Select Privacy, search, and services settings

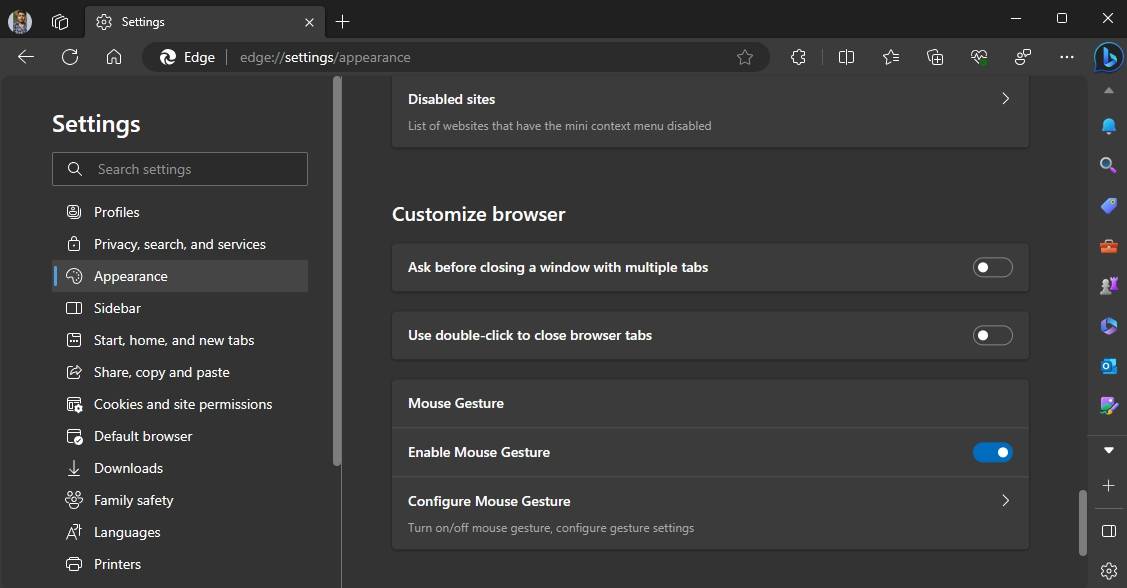click(179, 243)
